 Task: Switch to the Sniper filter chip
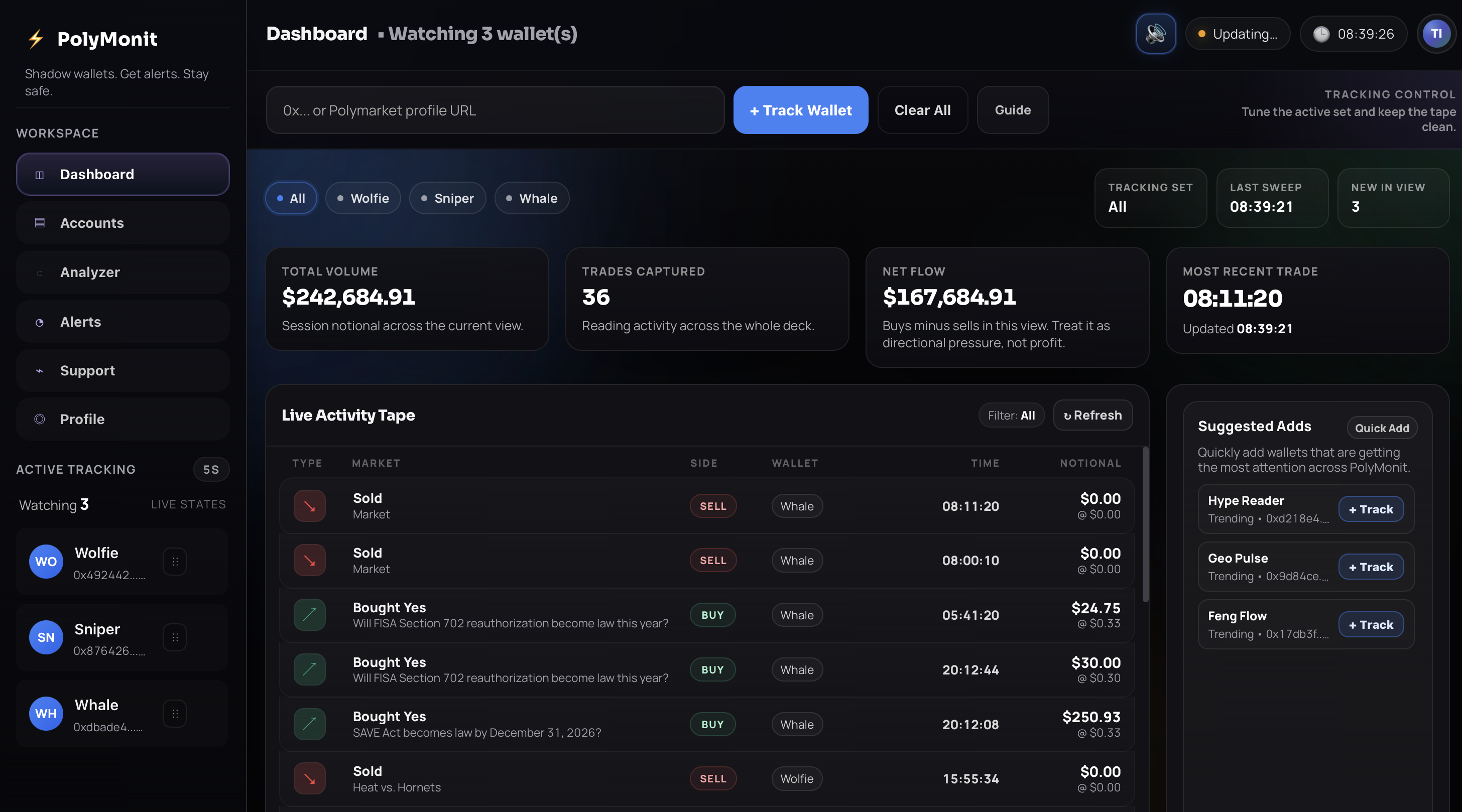point(447,198)
